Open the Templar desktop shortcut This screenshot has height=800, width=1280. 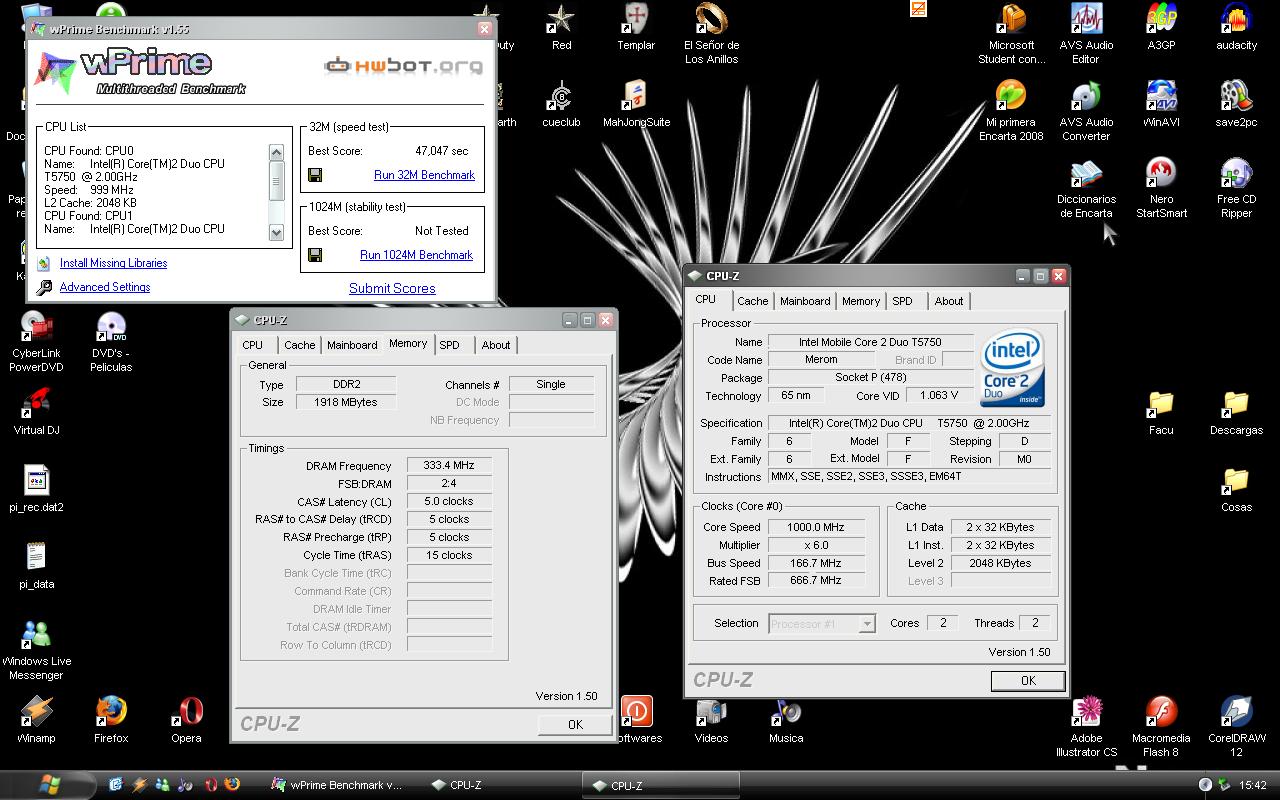[636, 28]
